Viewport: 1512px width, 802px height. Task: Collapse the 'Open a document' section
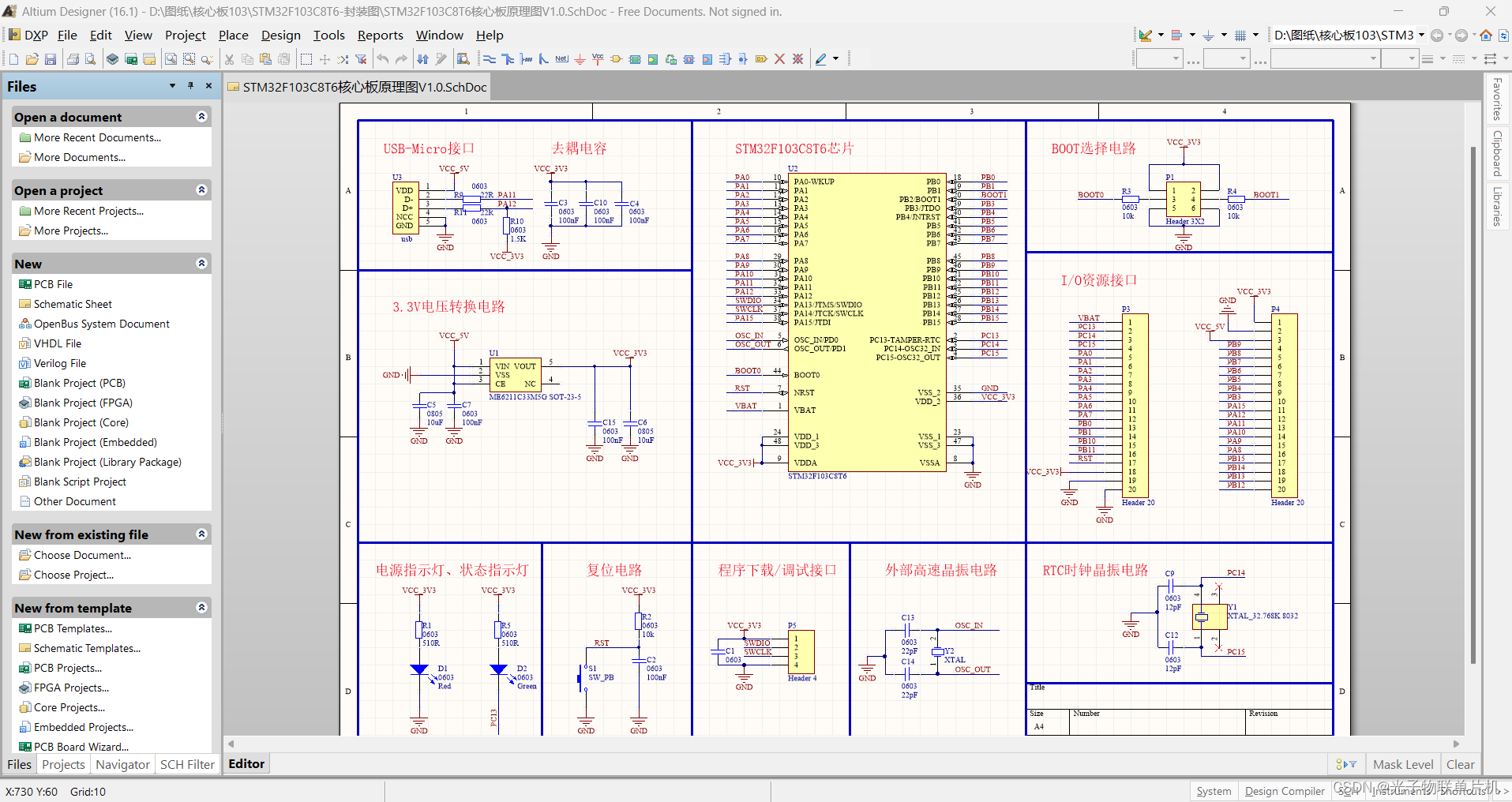coord(201,117)
